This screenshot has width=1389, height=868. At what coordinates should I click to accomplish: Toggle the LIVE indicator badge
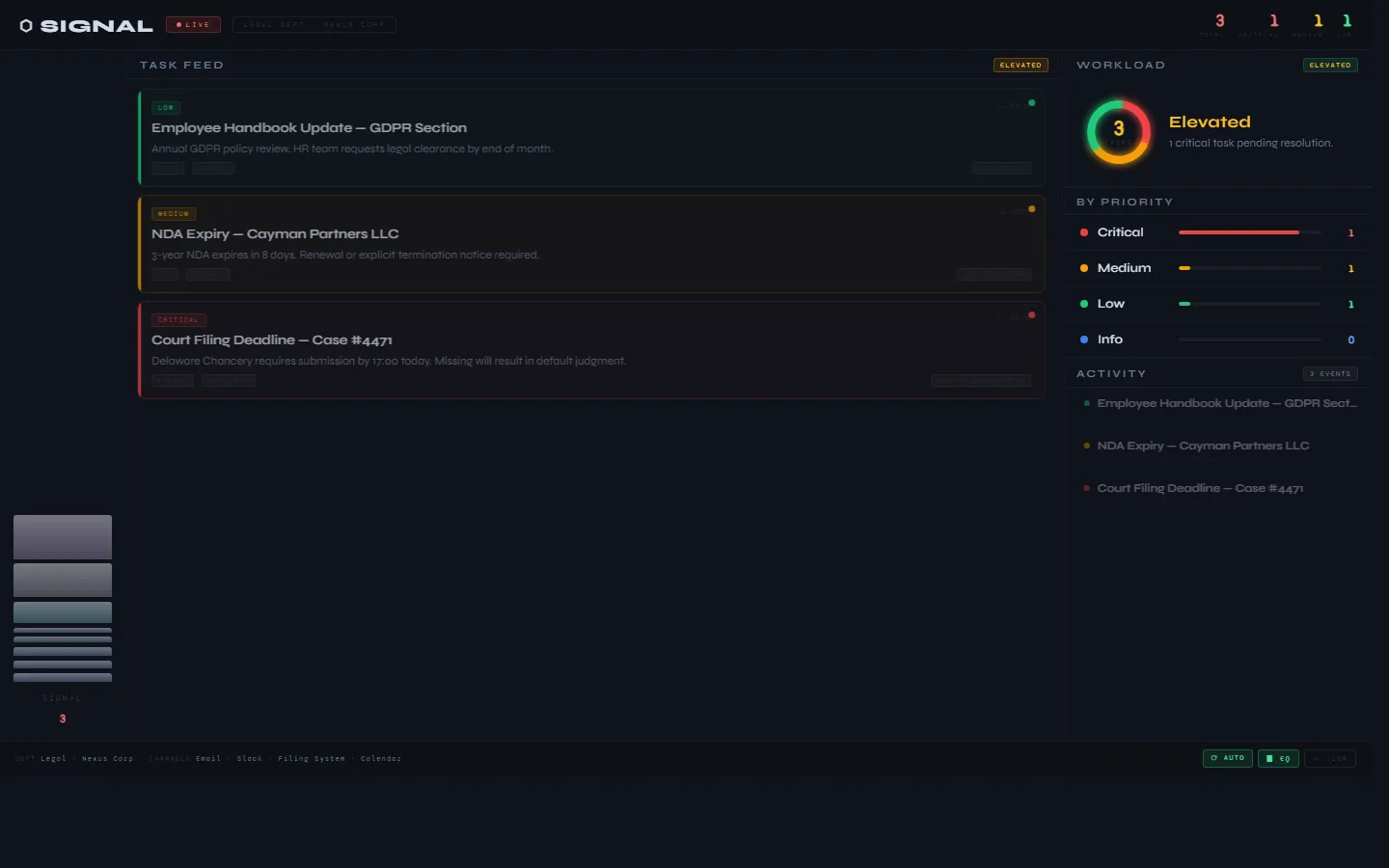point(193,24)
